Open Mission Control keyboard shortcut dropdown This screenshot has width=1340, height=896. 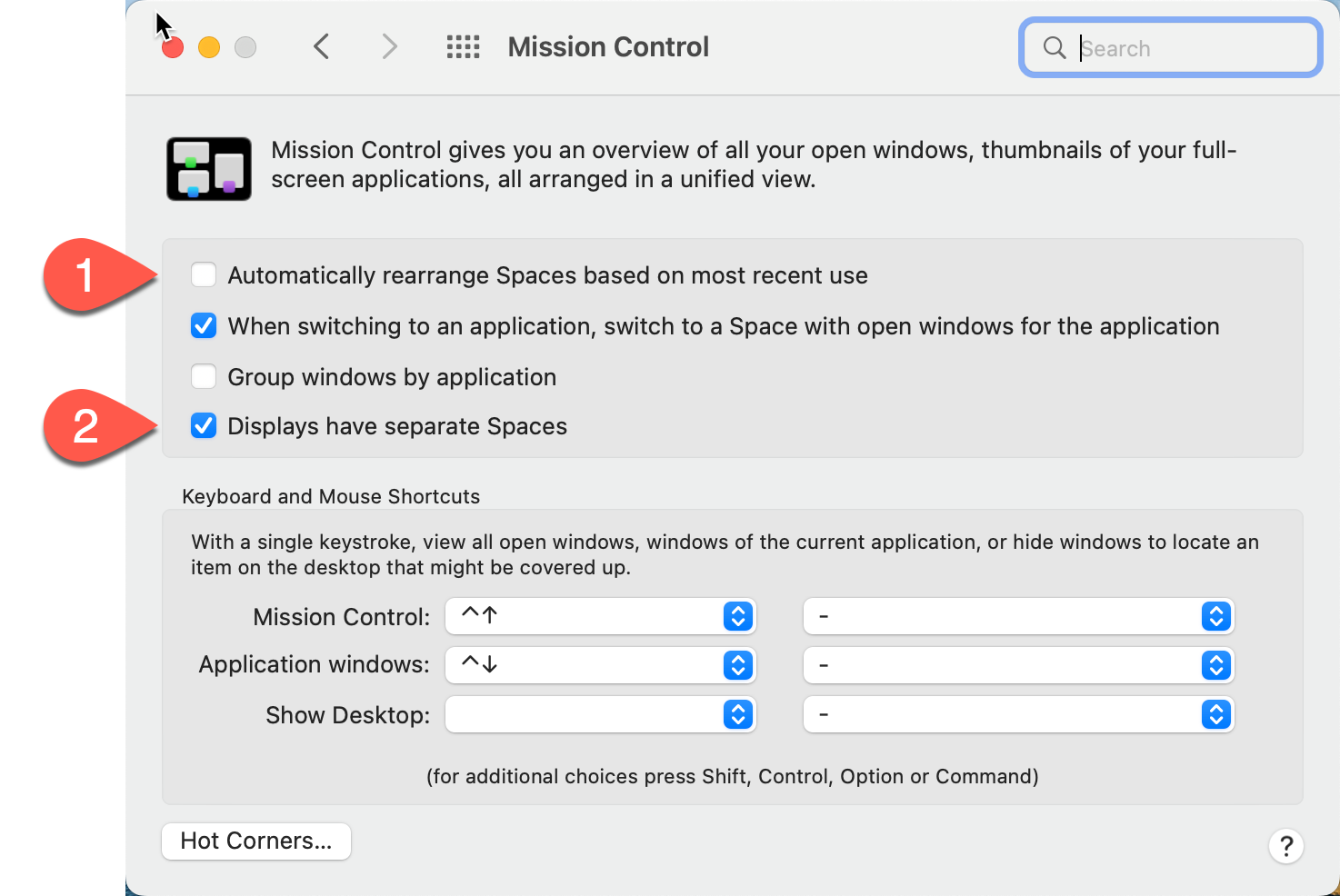click(x=601, y=616)
